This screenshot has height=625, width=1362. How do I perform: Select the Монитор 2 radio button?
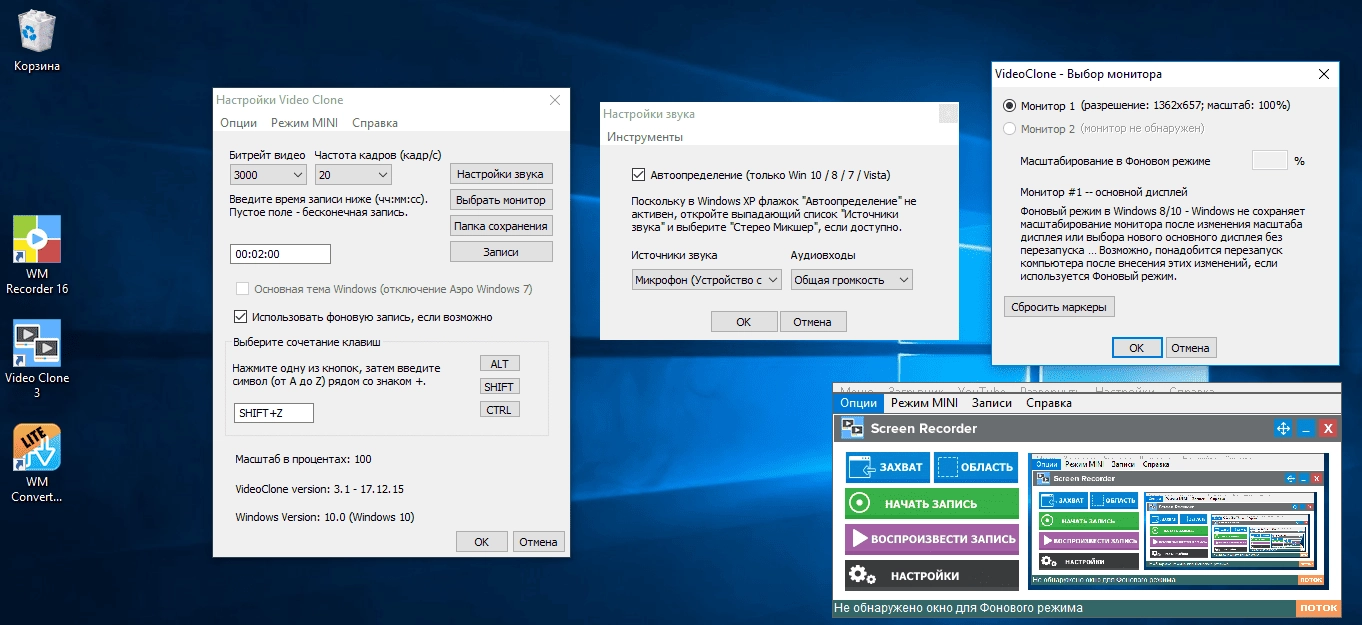[1010, 129]
